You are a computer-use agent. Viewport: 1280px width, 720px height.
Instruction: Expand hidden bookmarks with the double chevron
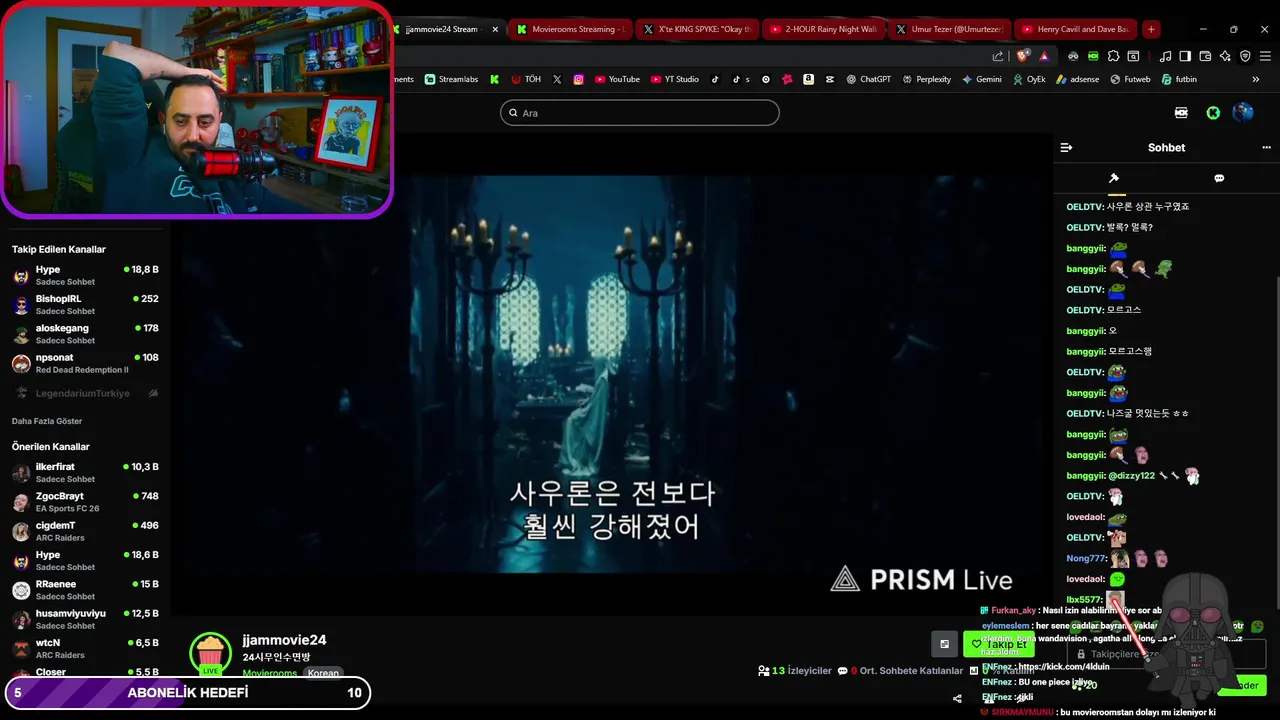coord(1256,79)
